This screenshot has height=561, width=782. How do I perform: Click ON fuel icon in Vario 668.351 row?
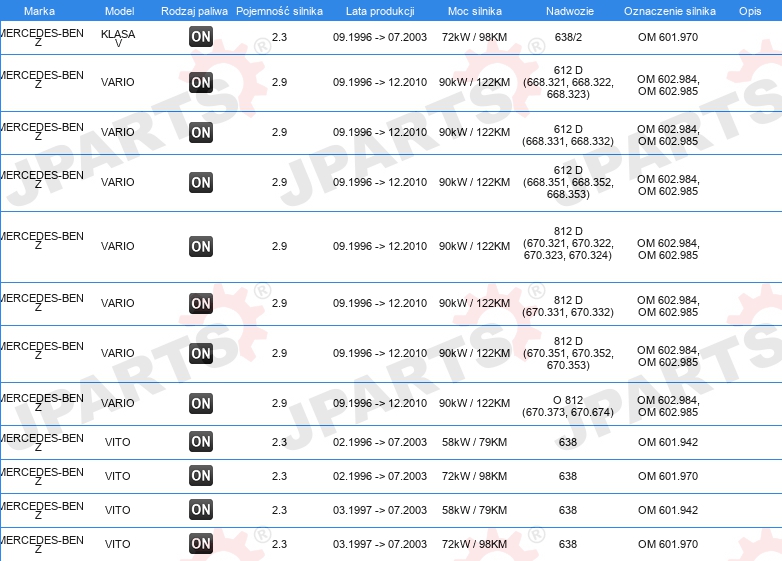[201, 182]
